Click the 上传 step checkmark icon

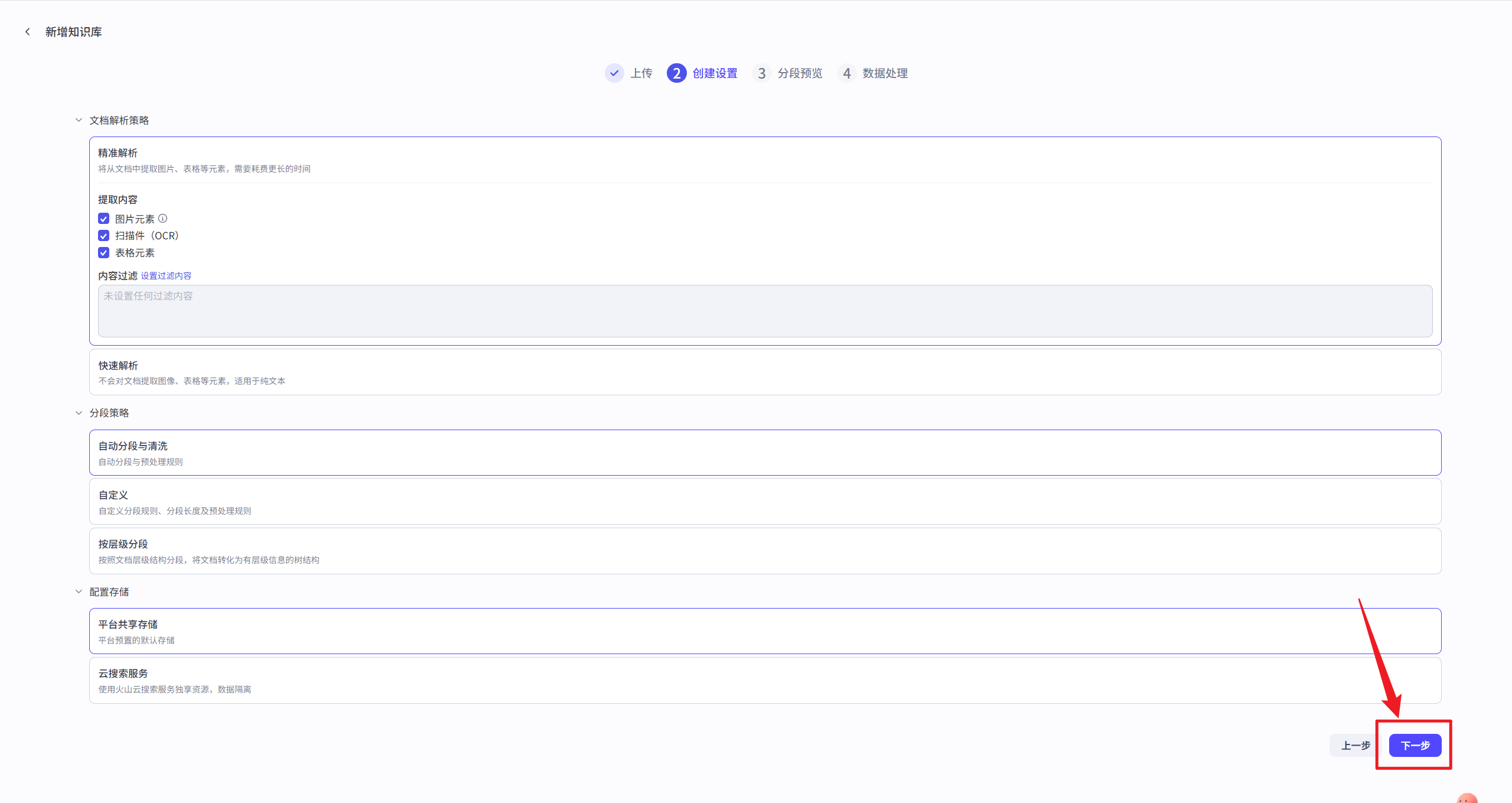tap(614, 73)
